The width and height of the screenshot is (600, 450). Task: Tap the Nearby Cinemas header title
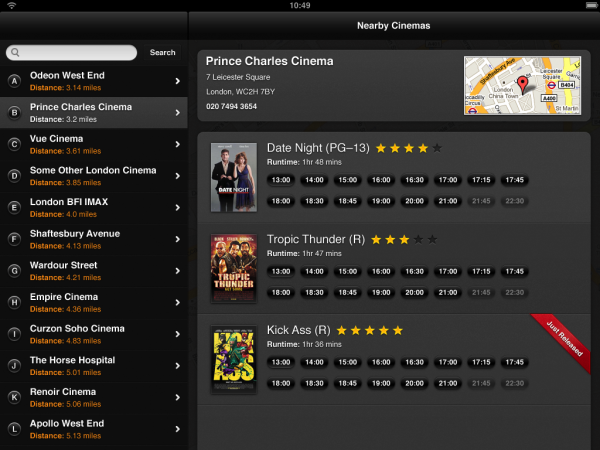coord(393,26)
